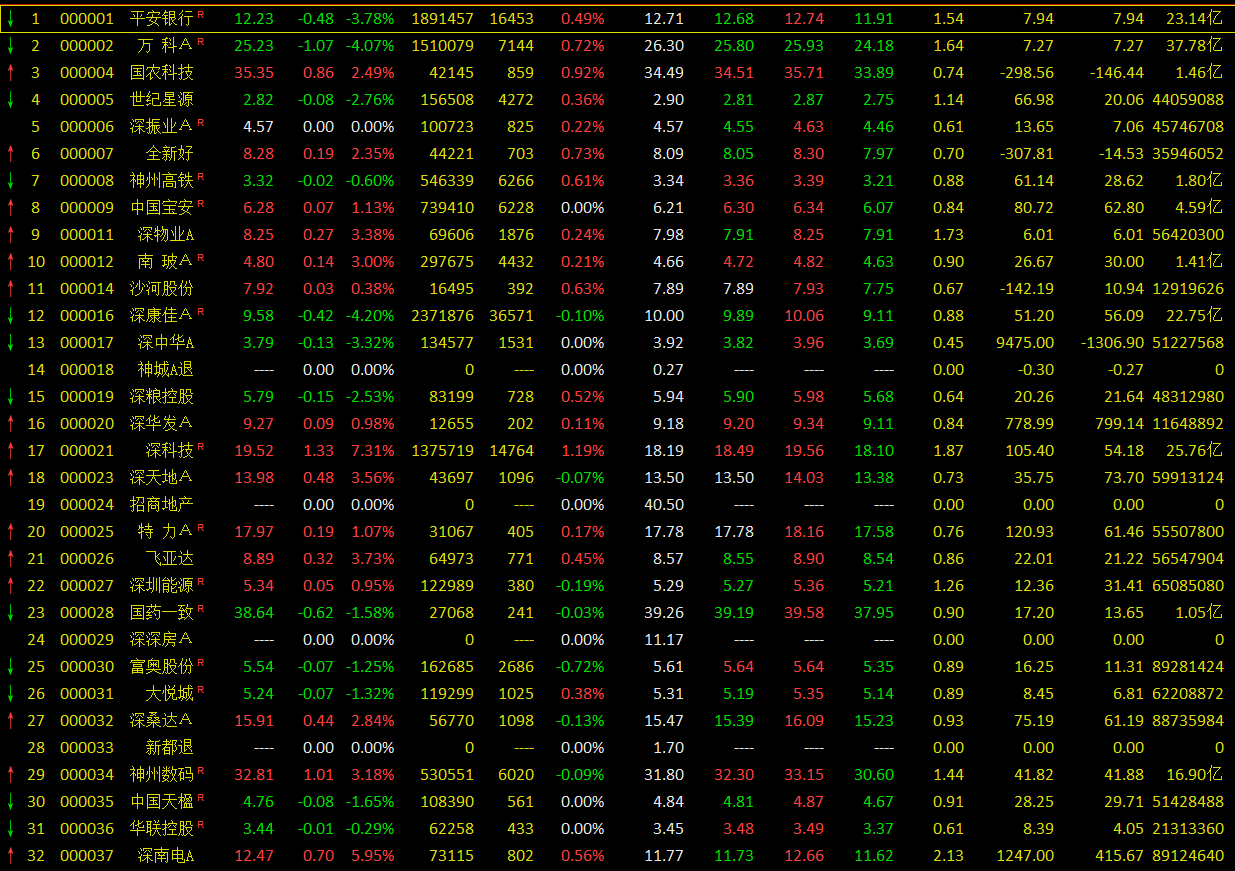Select stock code 000011

87,234
